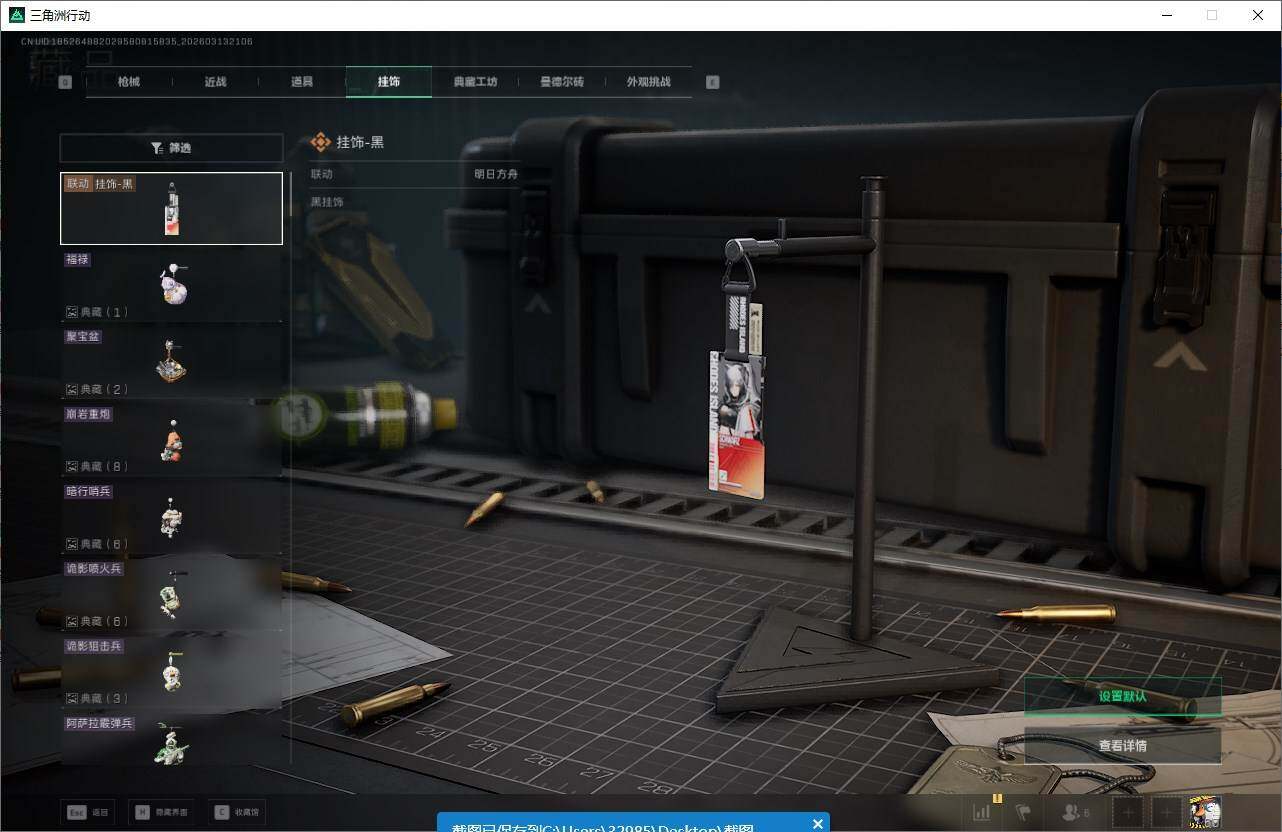
Task: Choose the 崩岩重炮 charm card
Action: click(x=171, y=440)
